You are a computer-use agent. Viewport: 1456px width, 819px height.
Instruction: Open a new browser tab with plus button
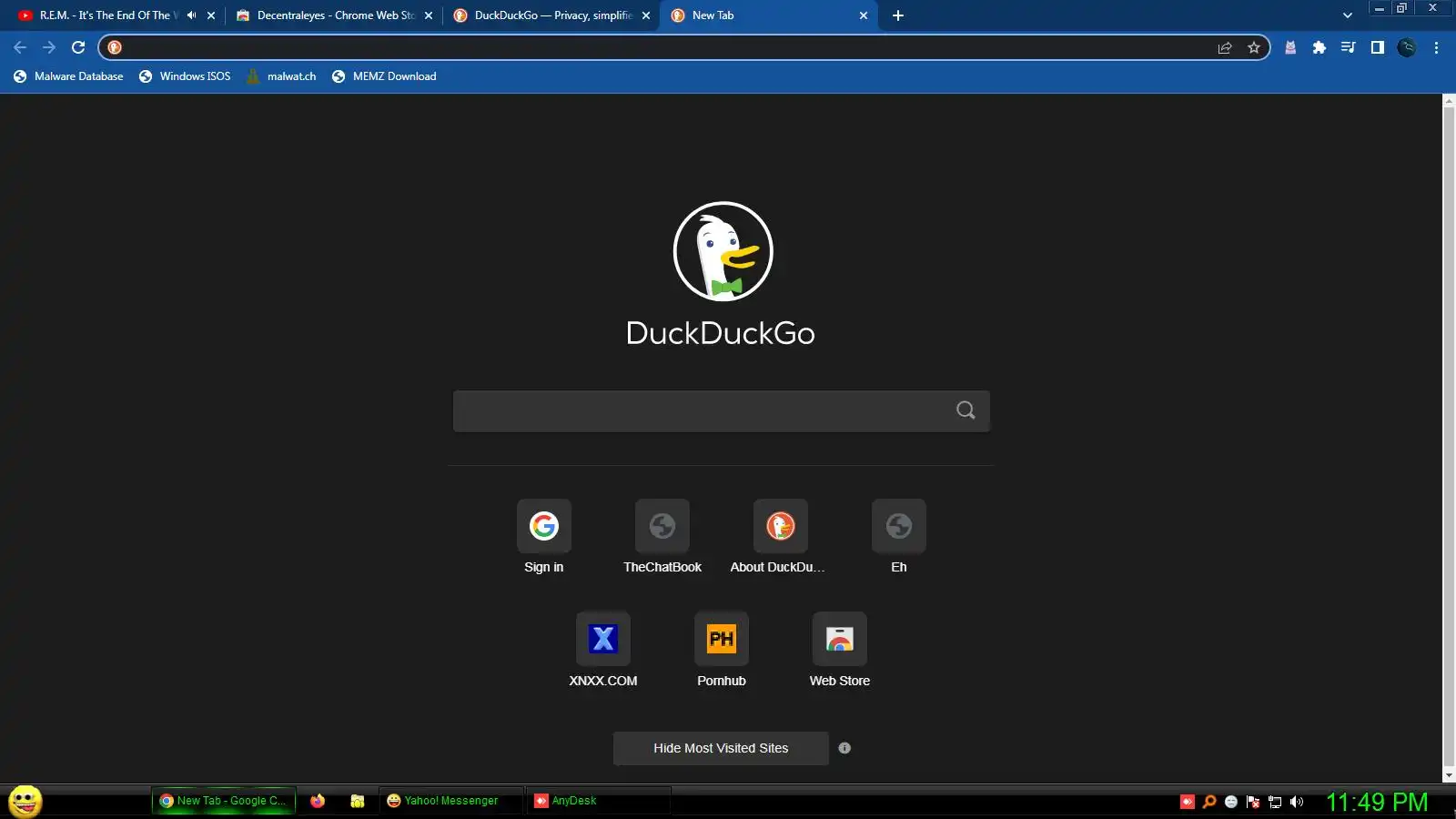(x=898, y=15)
